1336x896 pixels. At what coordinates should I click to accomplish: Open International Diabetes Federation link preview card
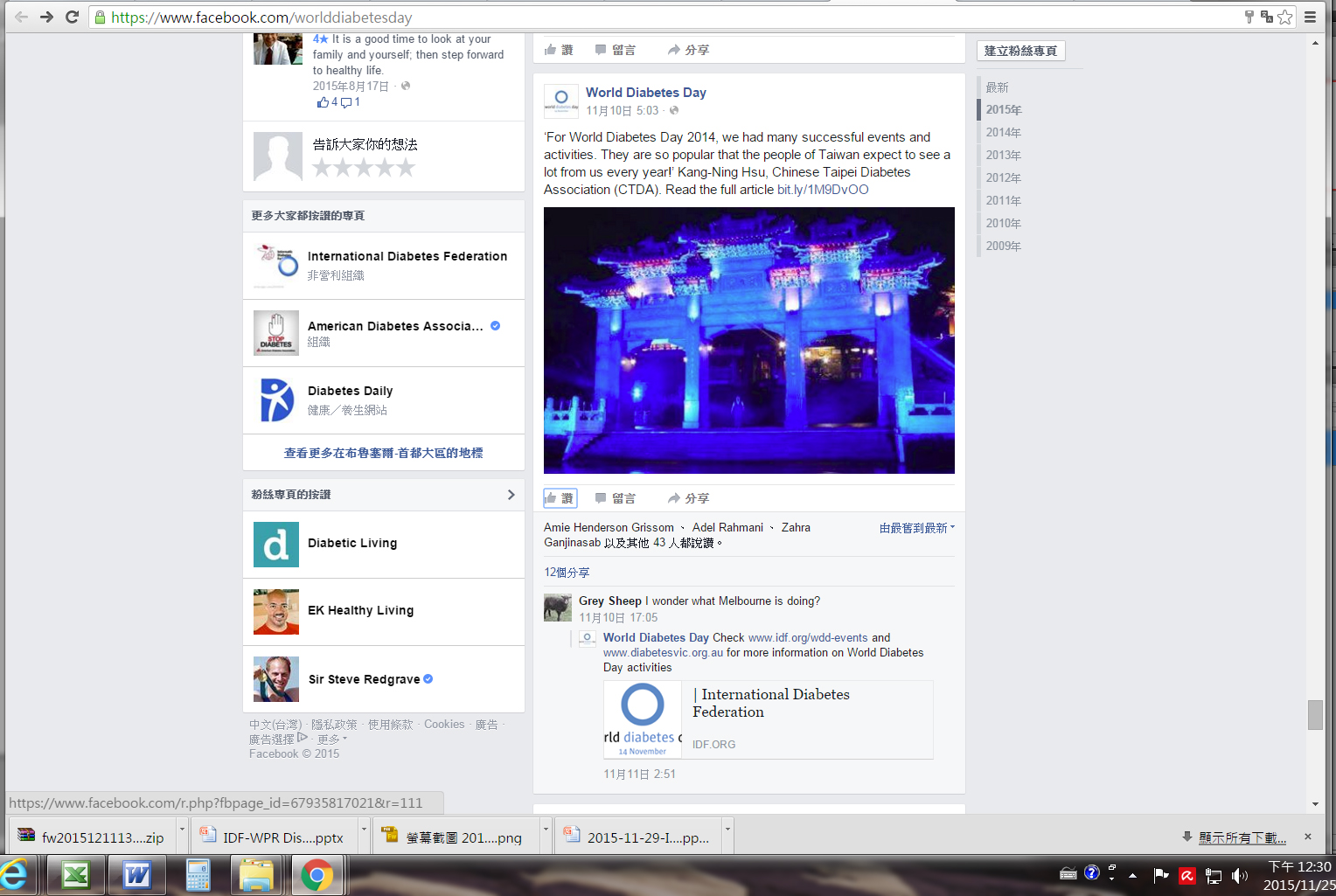coord(769,719)
